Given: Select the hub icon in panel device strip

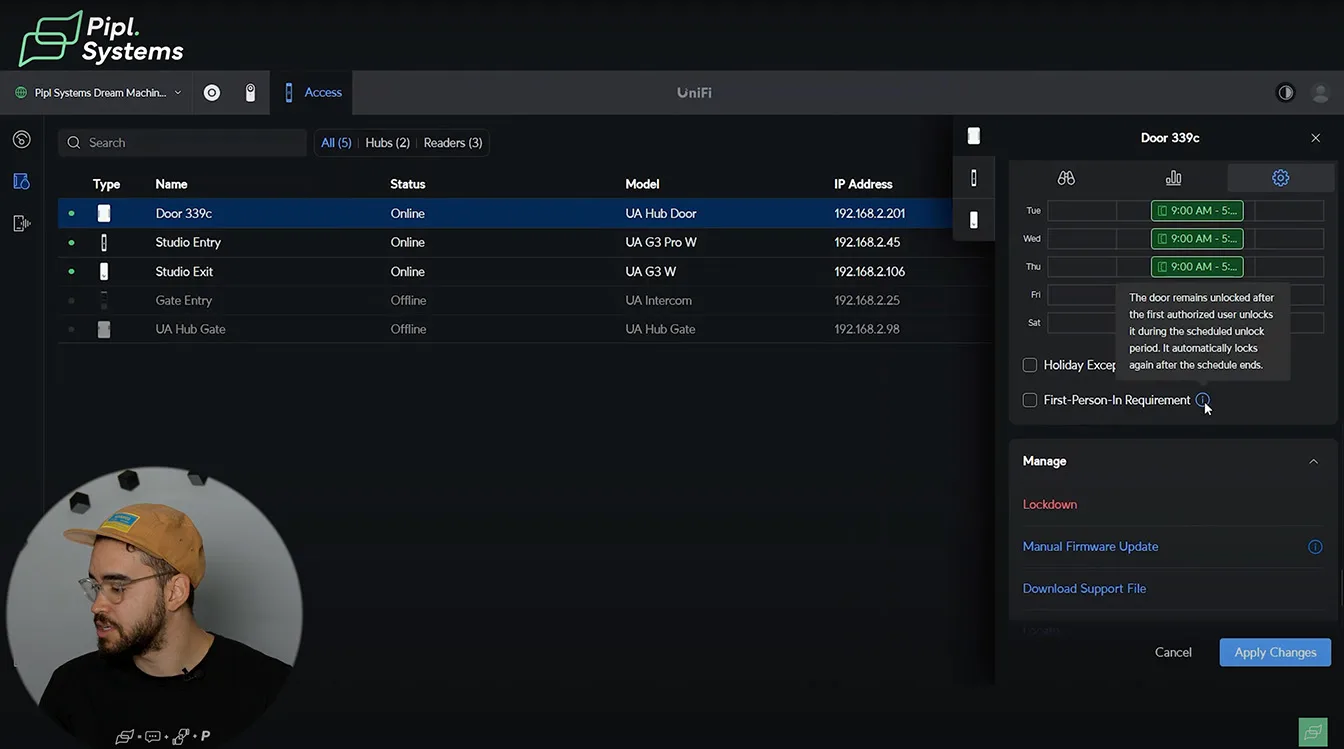Looking at the screenshot, I should (x=974, y=136).
